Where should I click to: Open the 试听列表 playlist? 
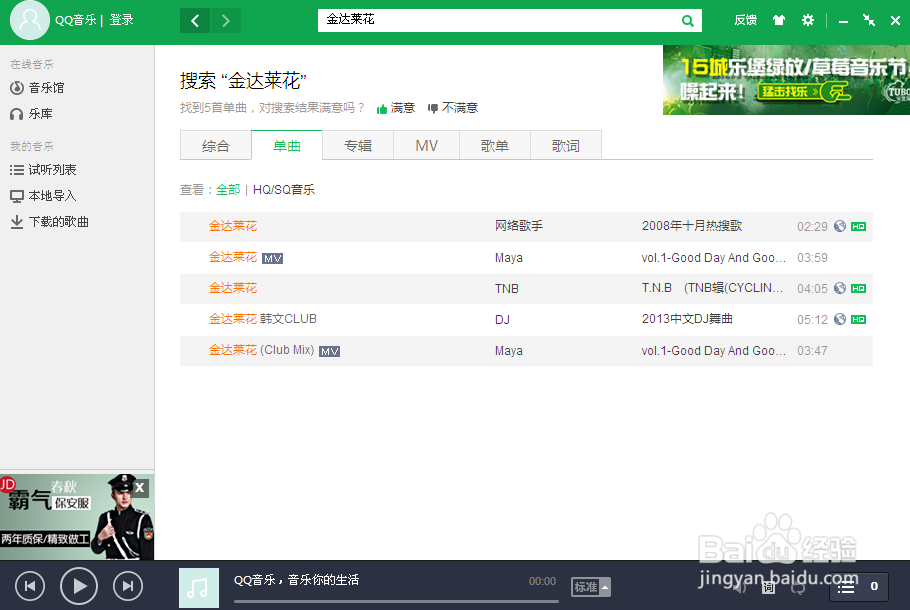pyautogui.click(x=49, y=169)
